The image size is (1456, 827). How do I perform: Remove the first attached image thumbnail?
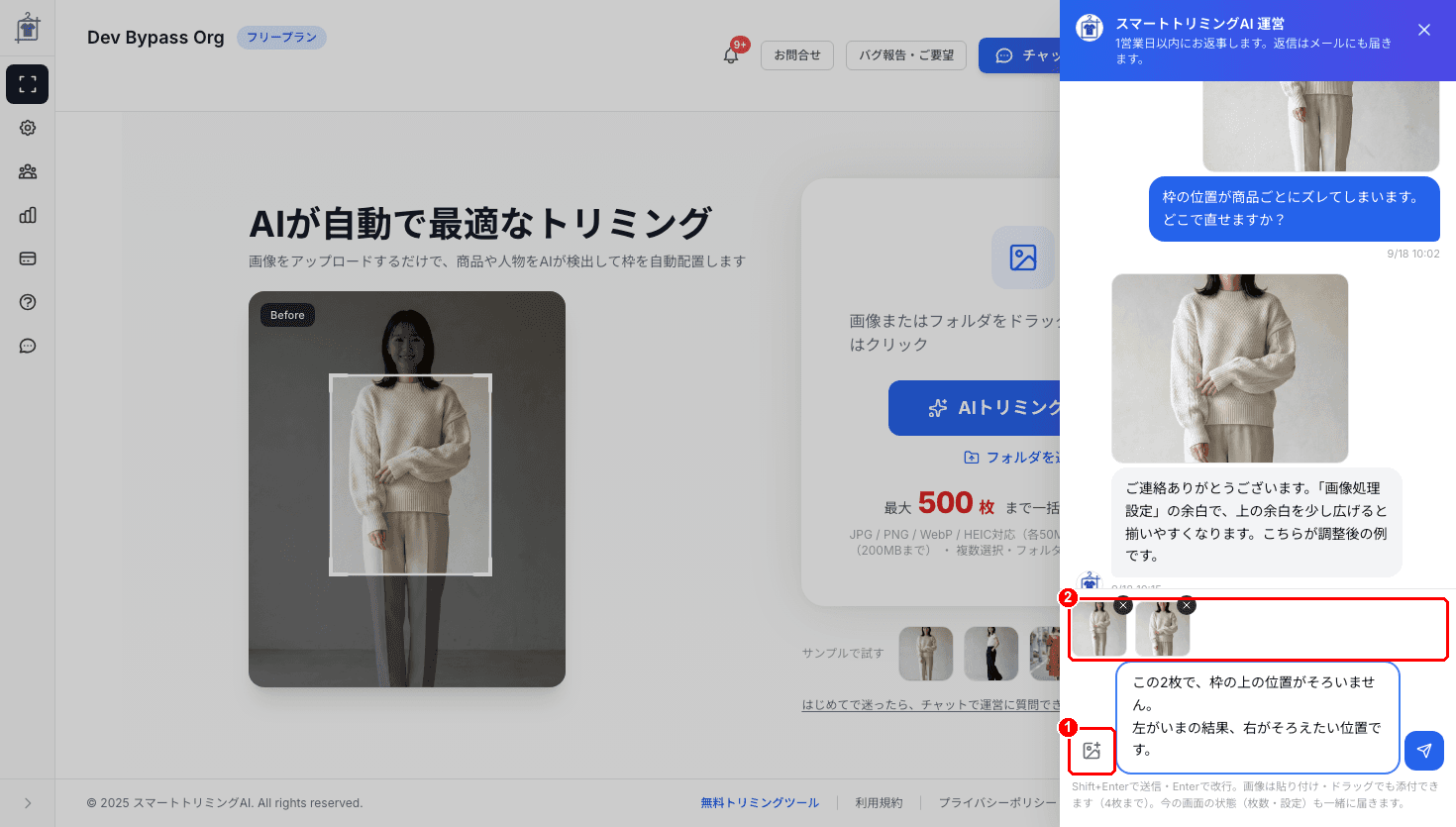click(1122, 605)
